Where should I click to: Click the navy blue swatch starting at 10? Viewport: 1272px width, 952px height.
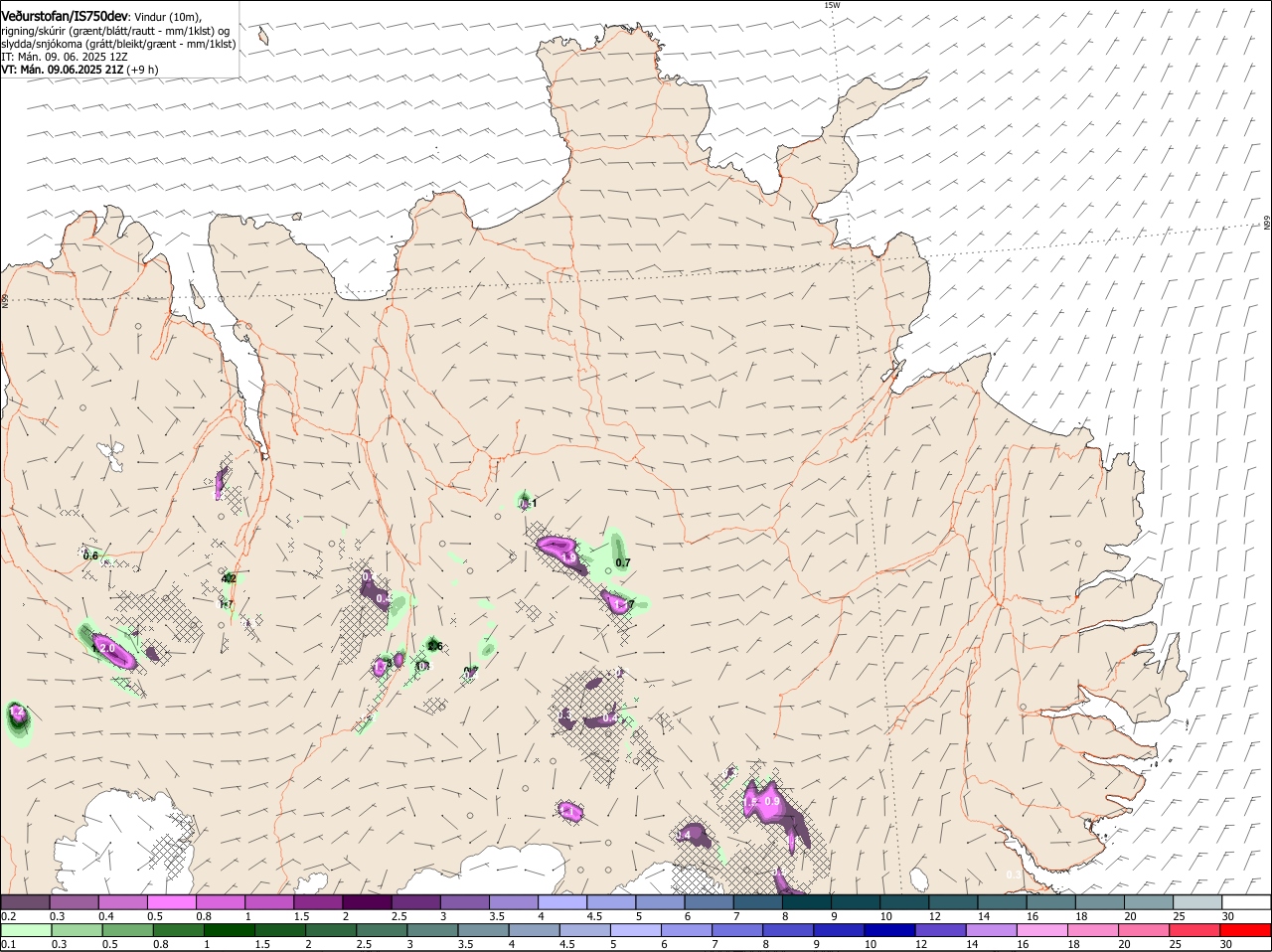click(x=889, y=930)
